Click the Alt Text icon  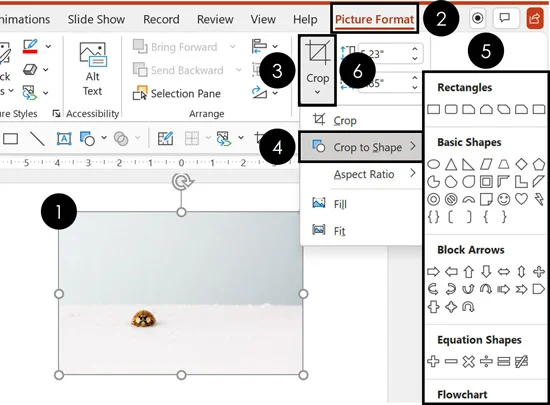pyautogui.click(x=93, y=54)
